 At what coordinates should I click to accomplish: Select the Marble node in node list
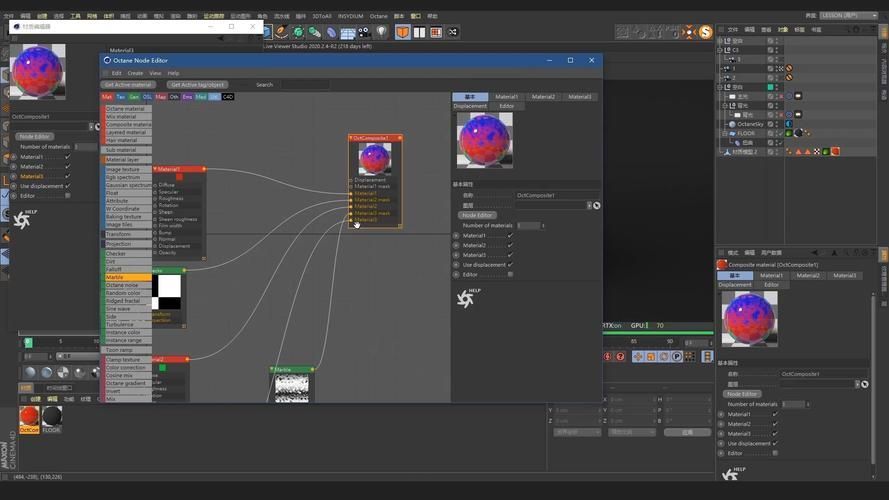coord(128,277)
